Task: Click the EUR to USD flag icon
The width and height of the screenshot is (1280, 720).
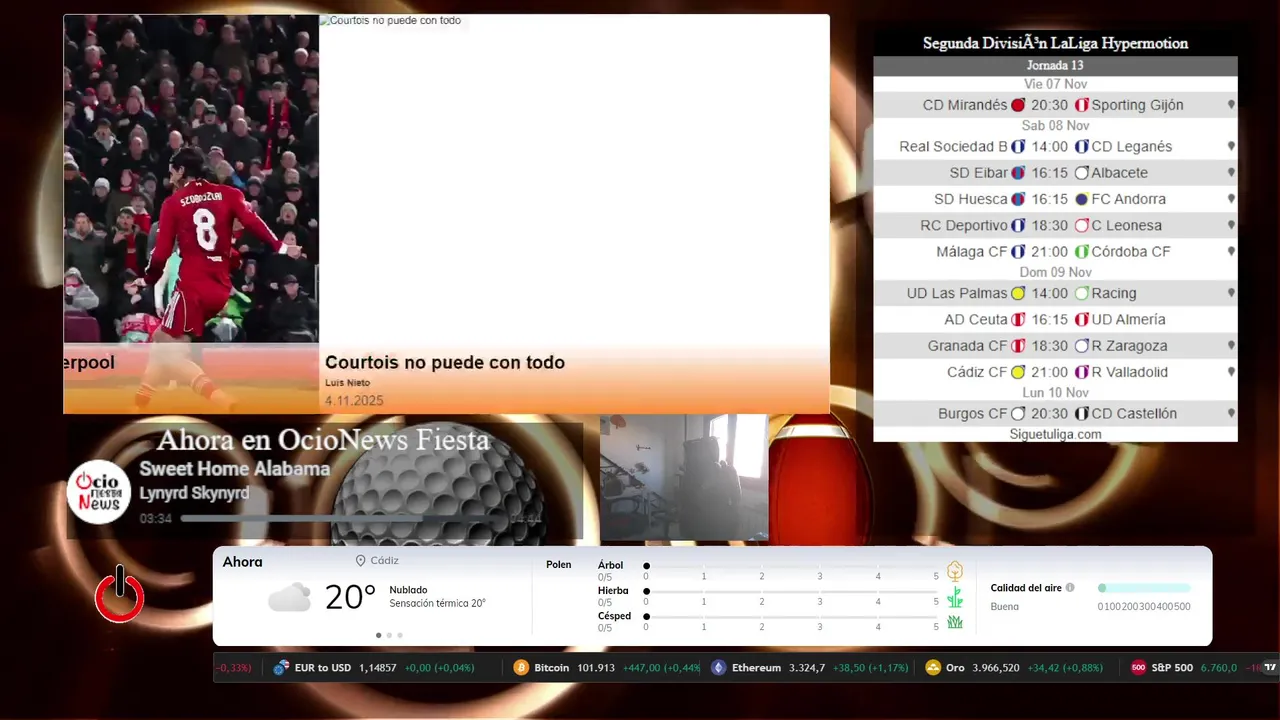Action: (281, 667)
